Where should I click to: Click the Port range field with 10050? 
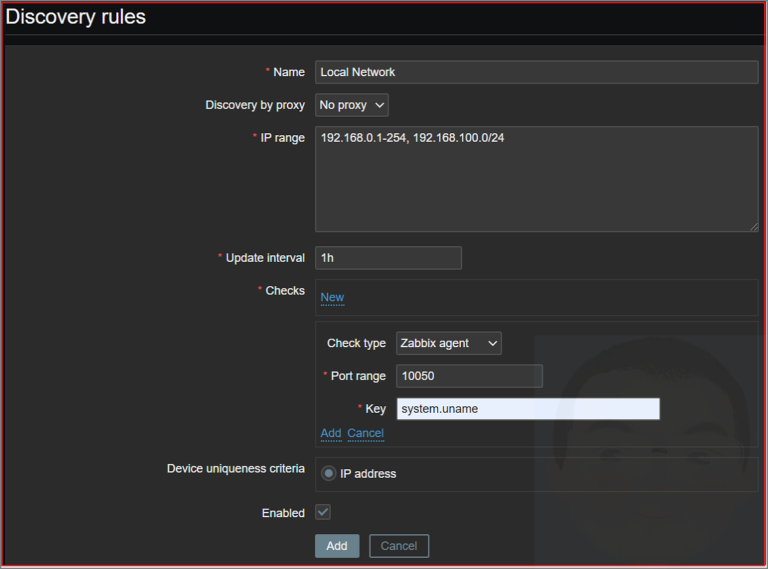(469, 376)
